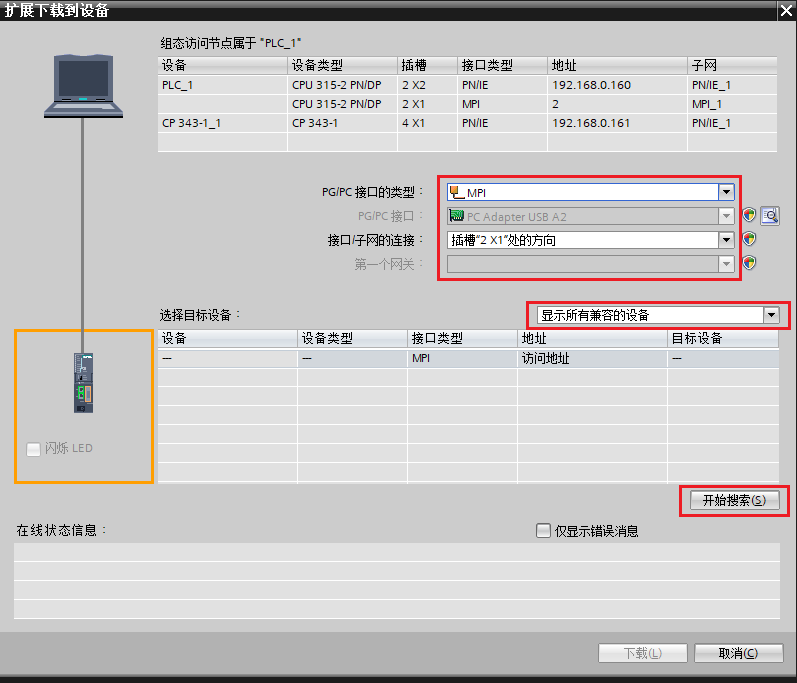Open the 显示所有兼容的设备 dropdown

click(x=771, y=315)
